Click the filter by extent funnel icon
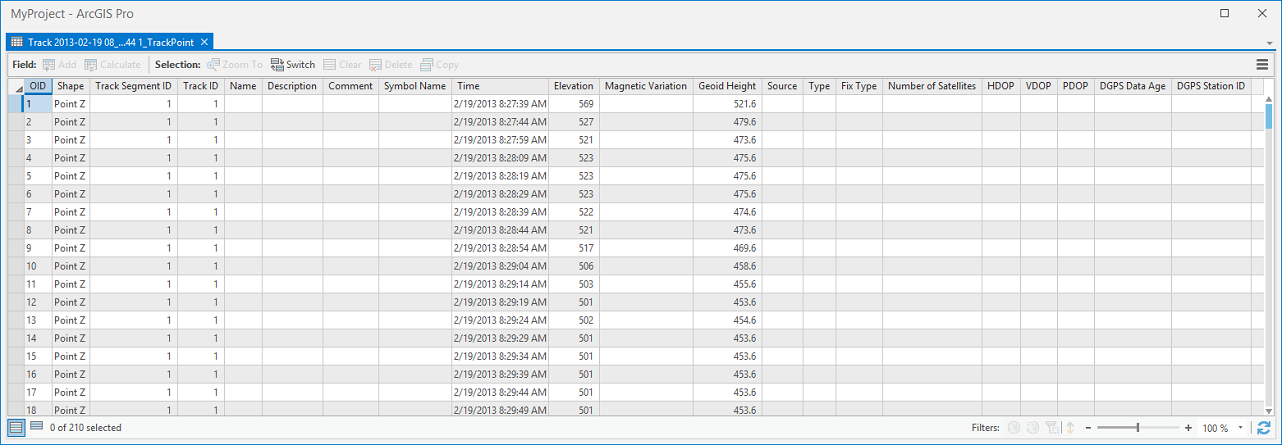 (1051, 428)
